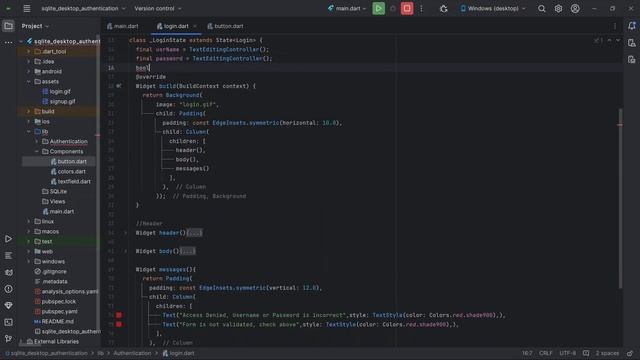Expand the android folder
640x360 pixels.
[29, 71]
